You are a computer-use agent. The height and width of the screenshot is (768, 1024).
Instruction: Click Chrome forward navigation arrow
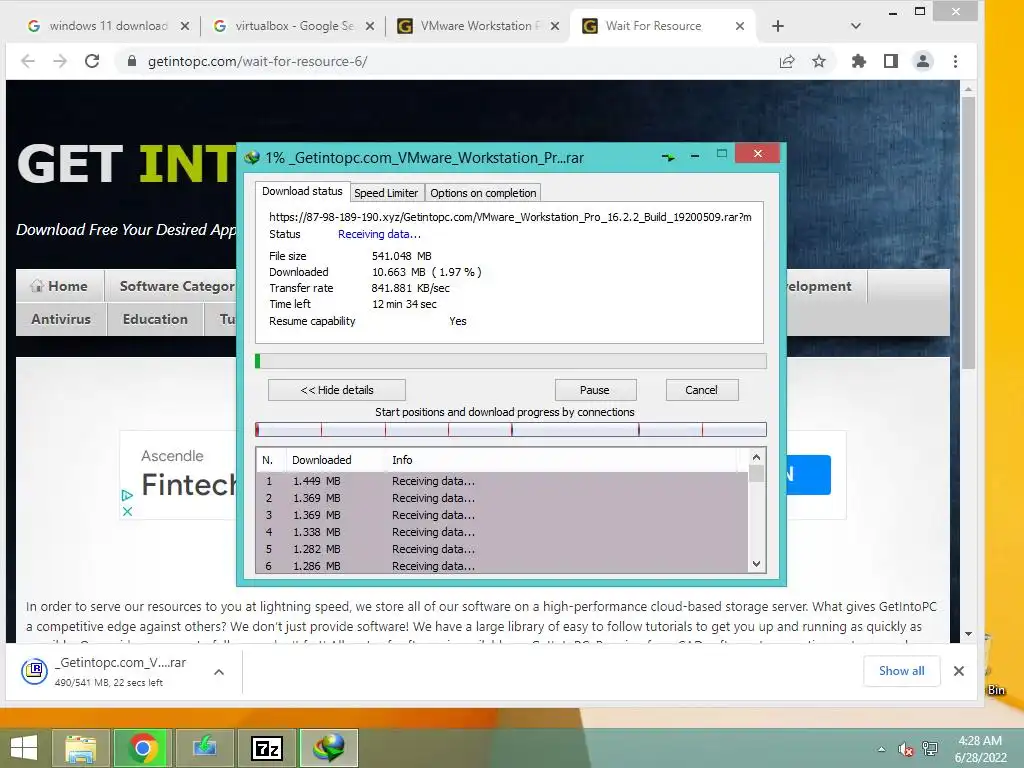59,61
